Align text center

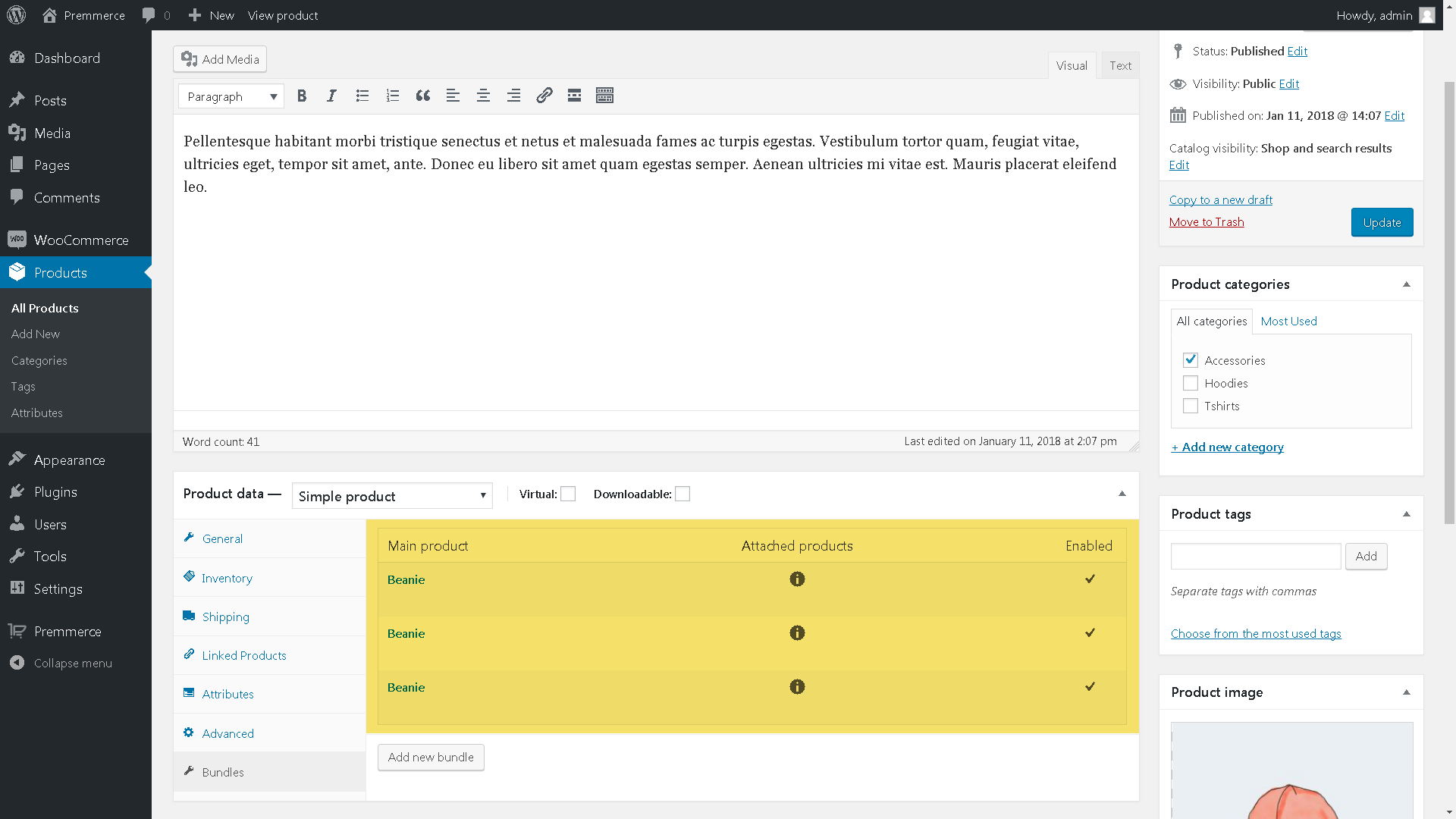(483, 96)
